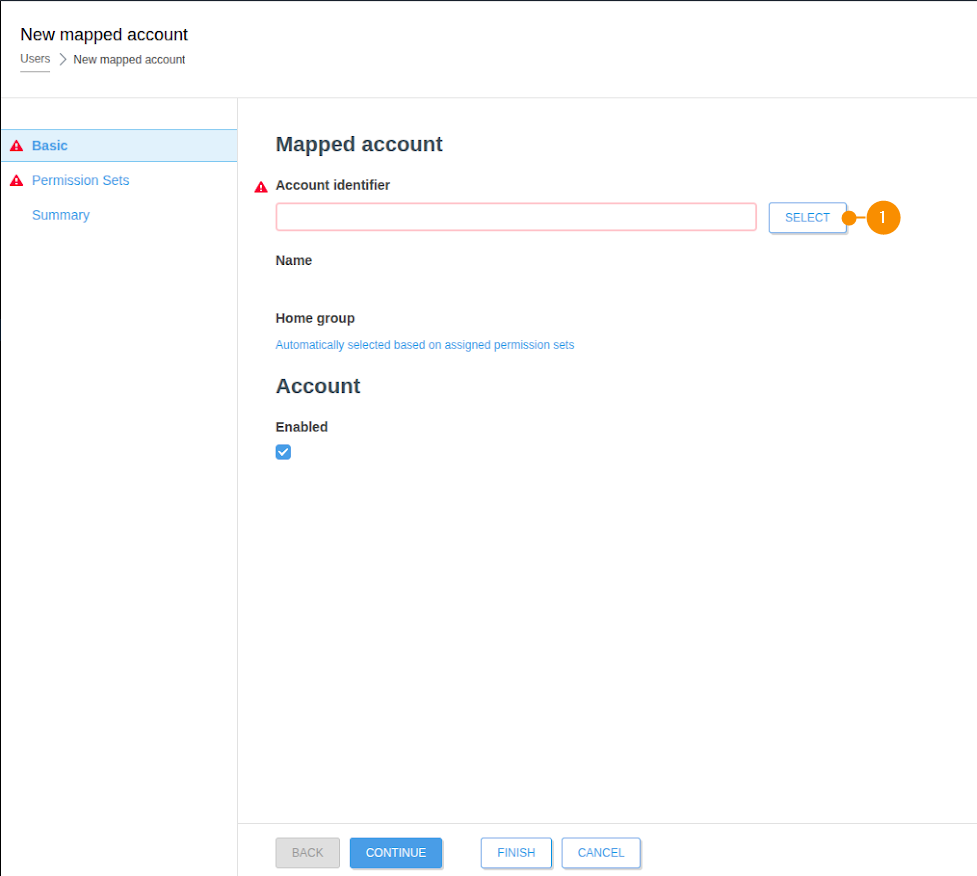977x876 pixels.
Task: Click the warning icon beside Basic
Action: click(16, 146)
